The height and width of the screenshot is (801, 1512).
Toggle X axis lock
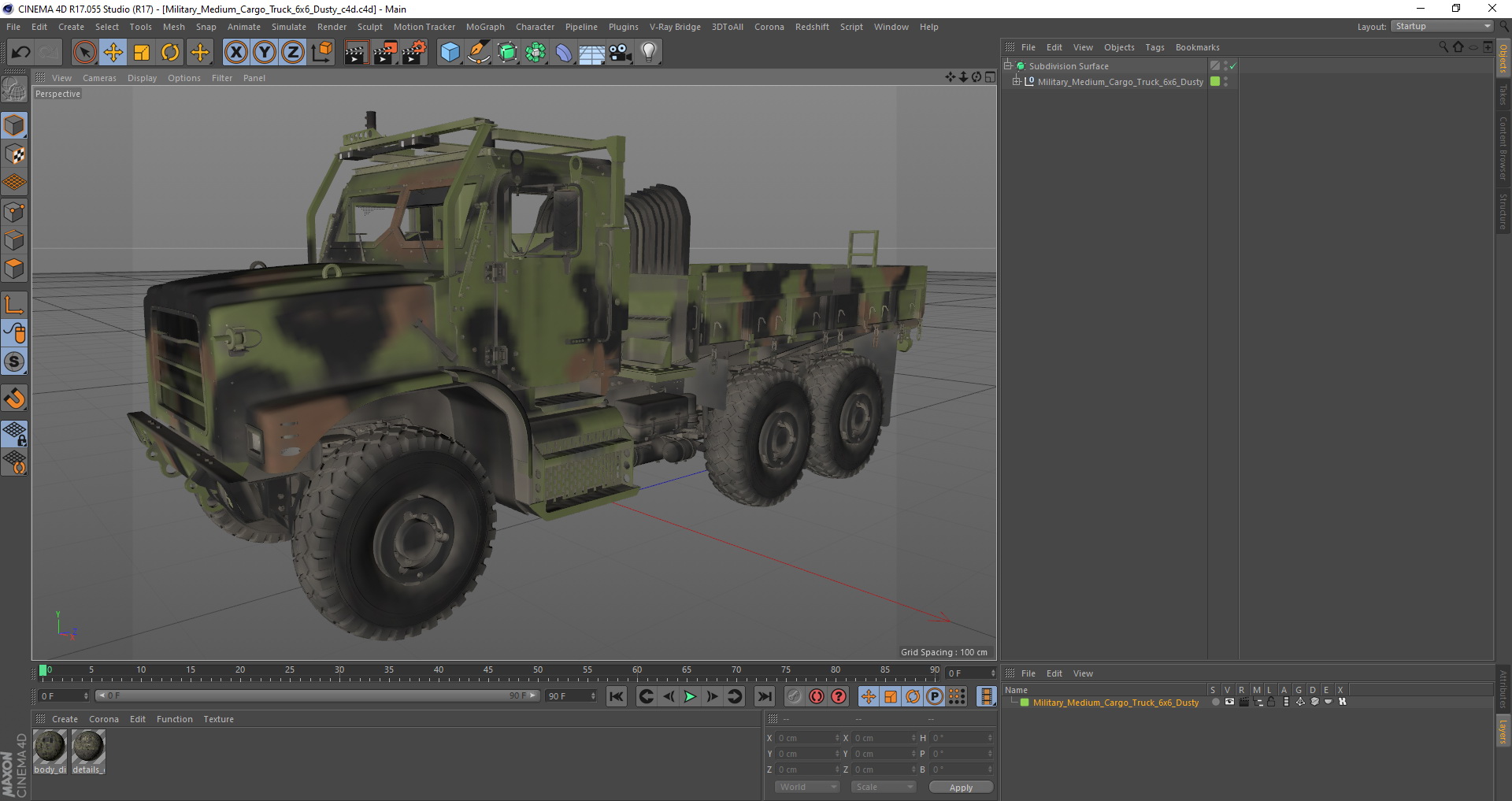(235, 53)
